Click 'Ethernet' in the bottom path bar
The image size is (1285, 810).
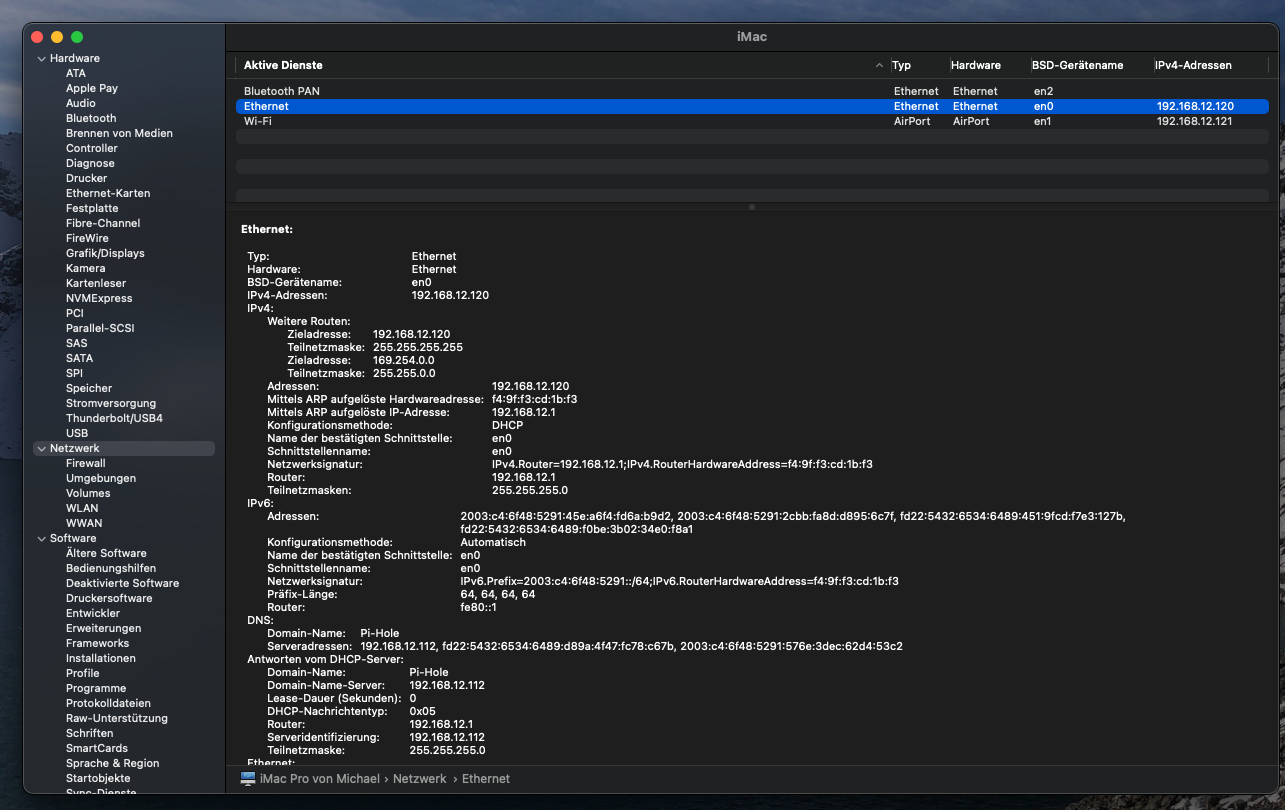(486, 778)
